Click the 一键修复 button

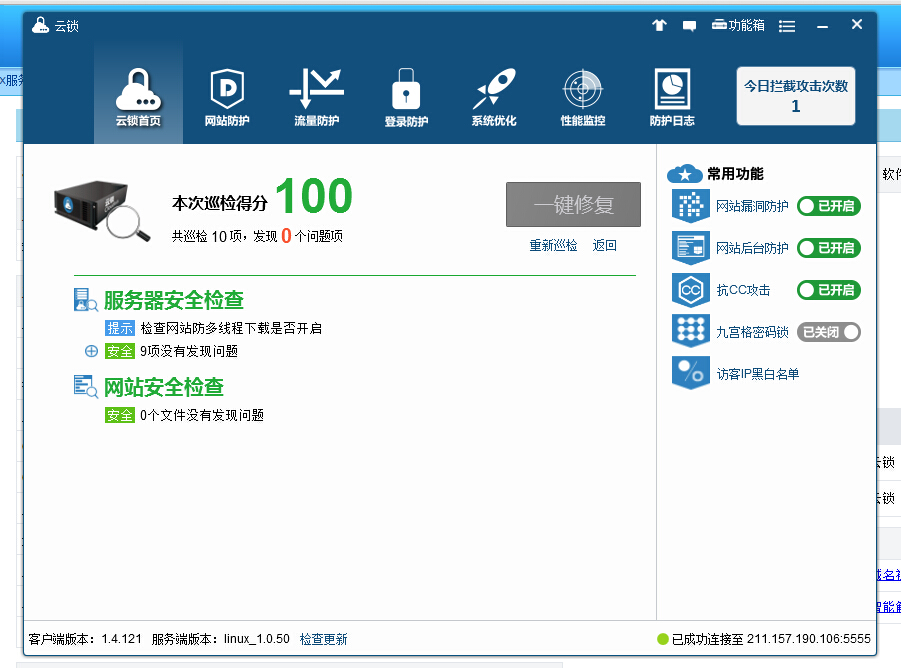(x=573, y=204)
